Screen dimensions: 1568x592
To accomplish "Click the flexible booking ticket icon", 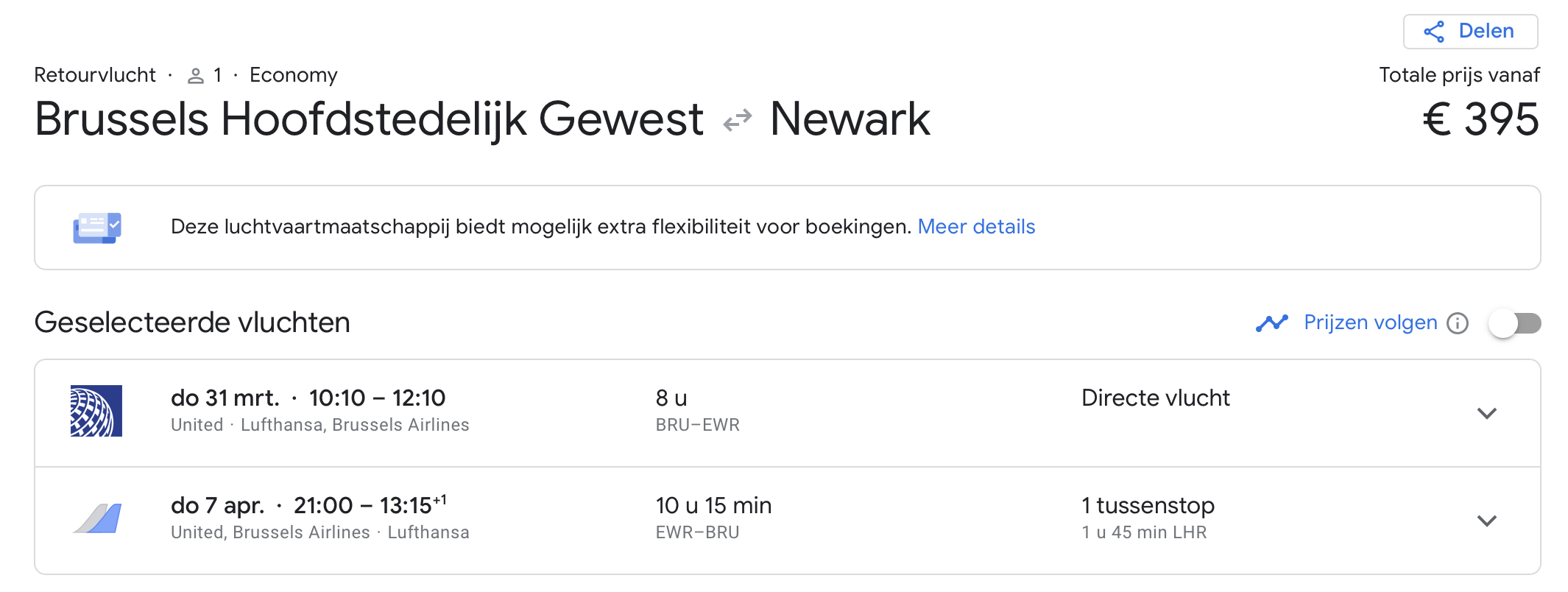I will (96, 228).
